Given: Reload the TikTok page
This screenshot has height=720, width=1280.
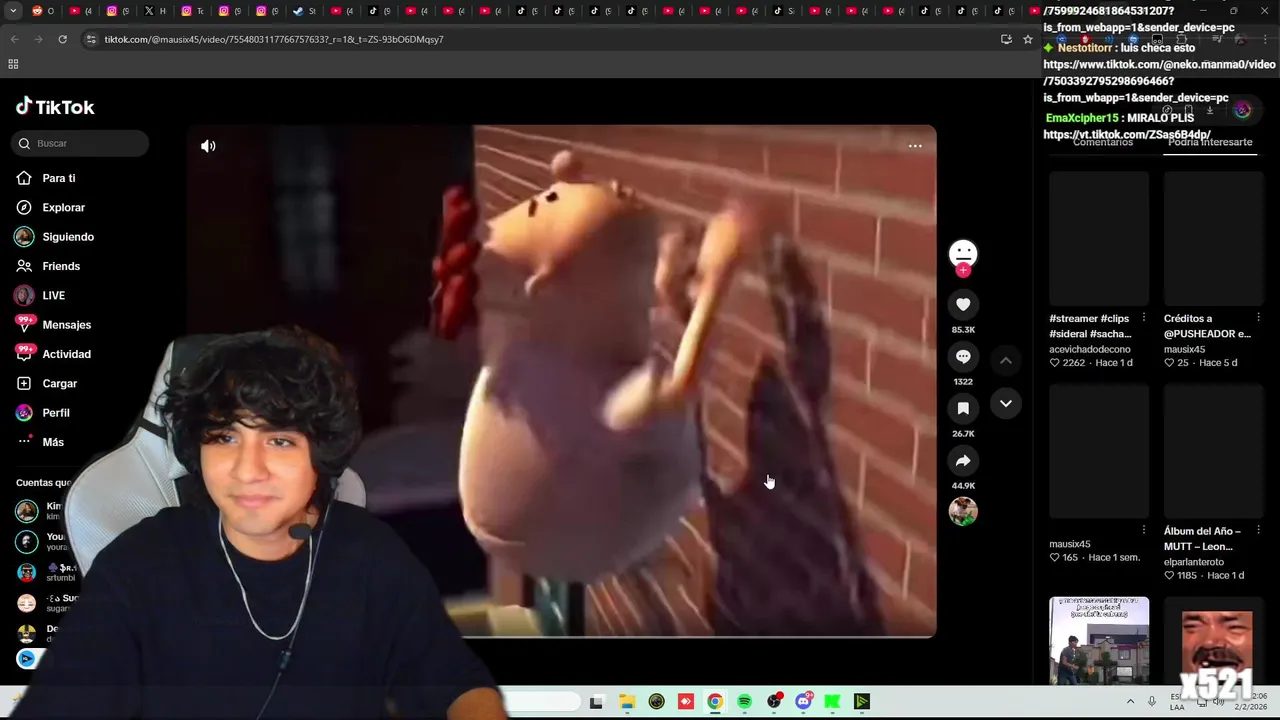Looking at the screenshot, I should 62,39.
